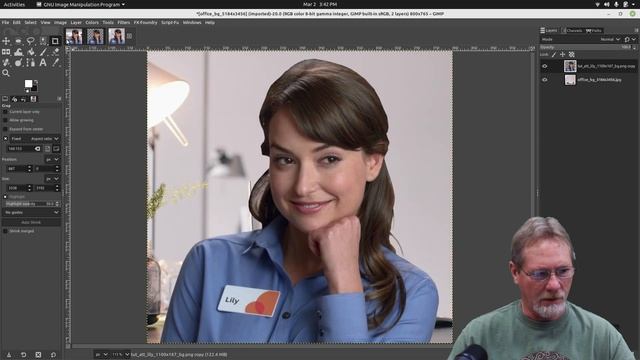640x360 pixels.
Task: Click the Auto Shrink button
Action: 31,222
